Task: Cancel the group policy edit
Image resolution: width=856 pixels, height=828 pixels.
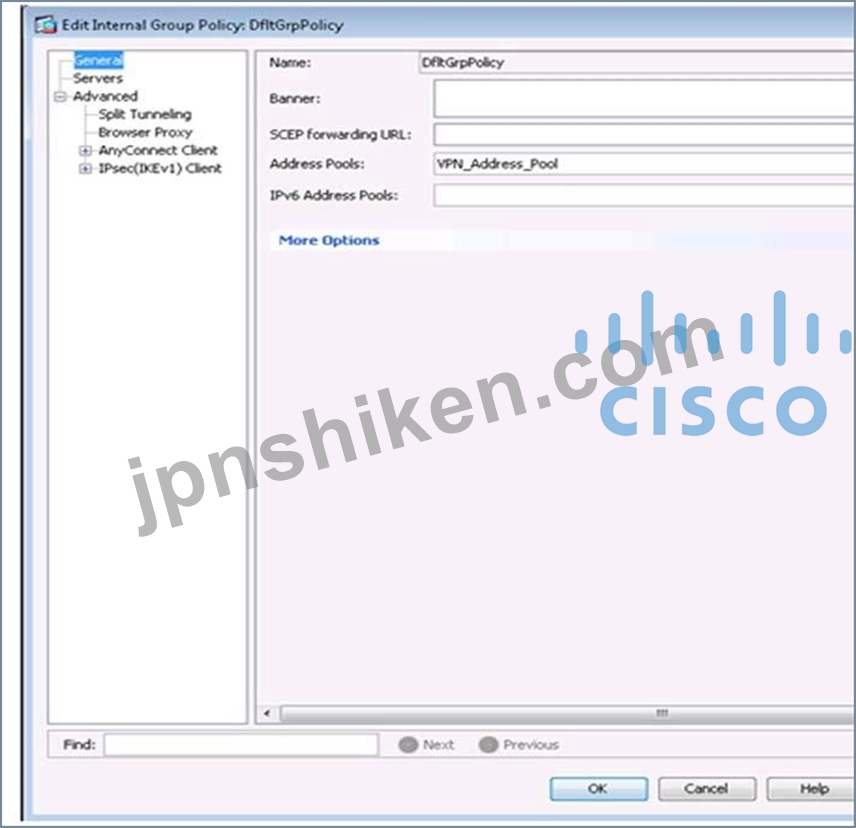Action: [707, 789]
